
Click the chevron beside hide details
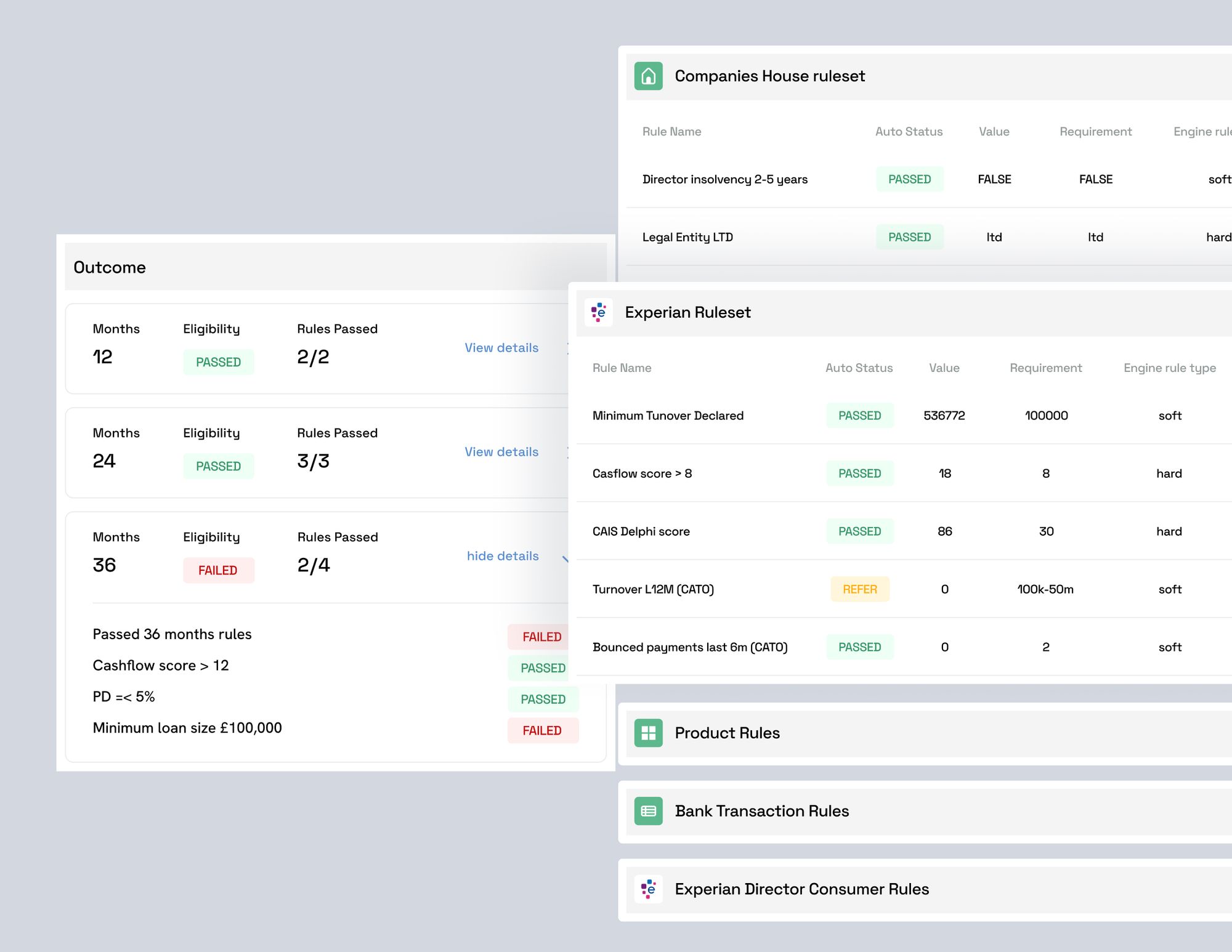click(x=566, y=558)
